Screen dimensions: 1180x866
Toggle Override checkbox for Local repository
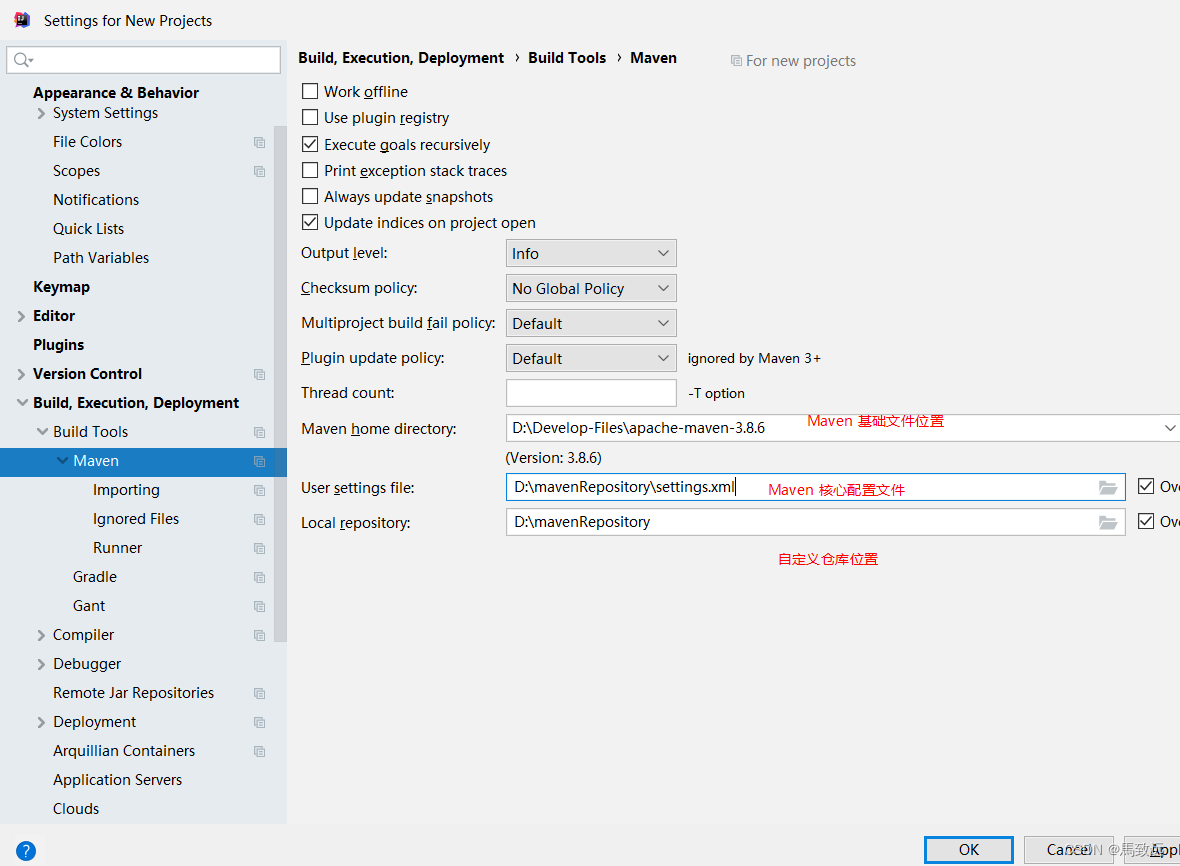1145,521
